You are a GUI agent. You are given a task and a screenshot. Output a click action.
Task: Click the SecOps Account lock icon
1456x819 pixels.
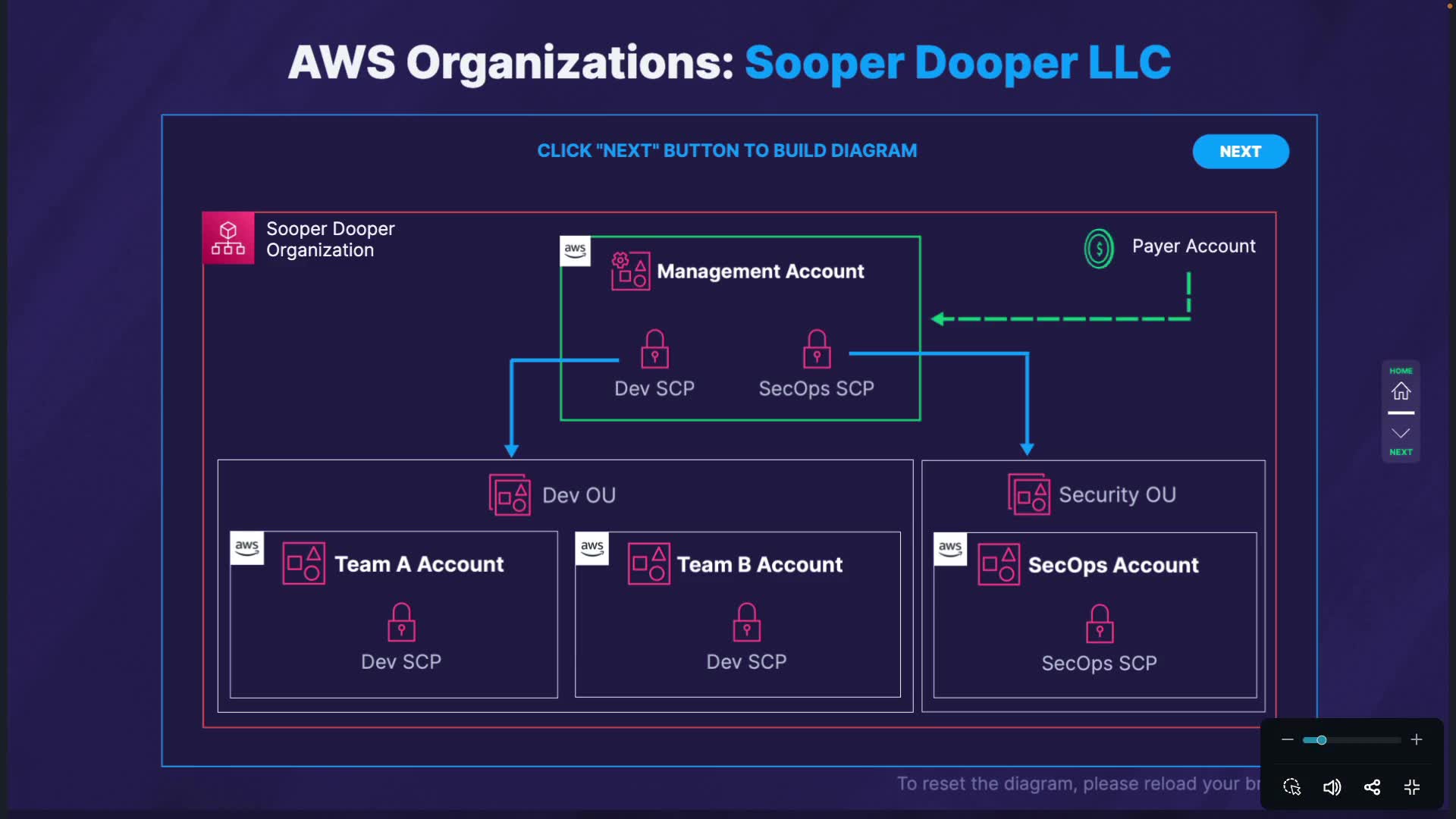1100,623
